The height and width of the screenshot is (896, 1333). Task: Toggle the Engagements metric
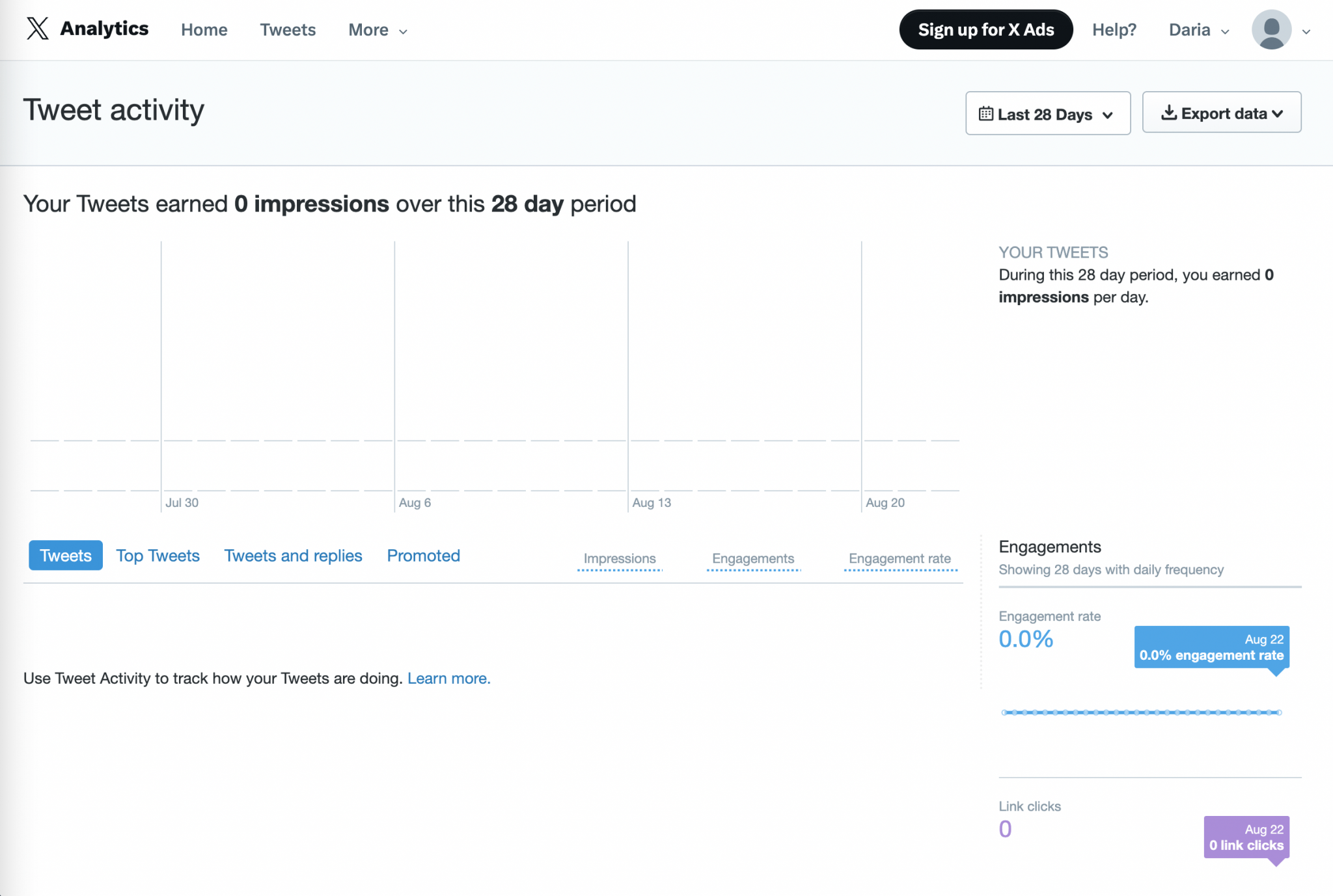pyautogui.click(x=753, y=558)
